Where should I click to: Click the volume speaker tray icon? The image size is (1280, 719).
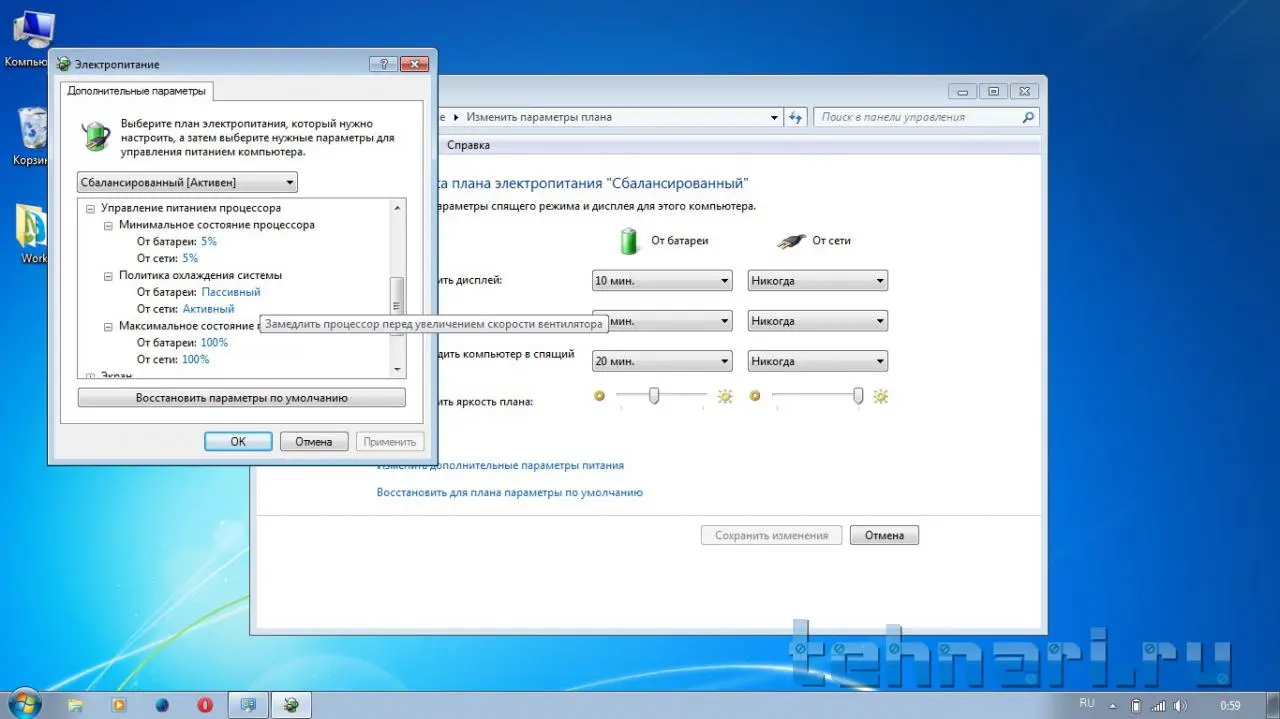tap(1182, 704)
